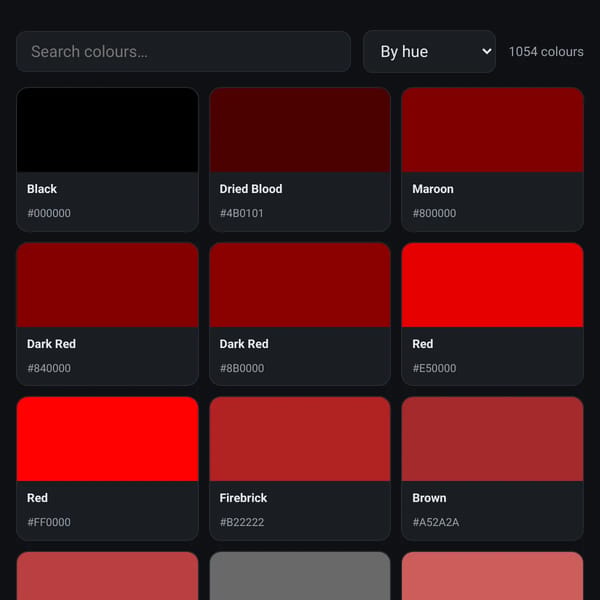Select the Dried Blood colour swatch
This screenshot has height=600, width=600.
(x=300, y=130)
